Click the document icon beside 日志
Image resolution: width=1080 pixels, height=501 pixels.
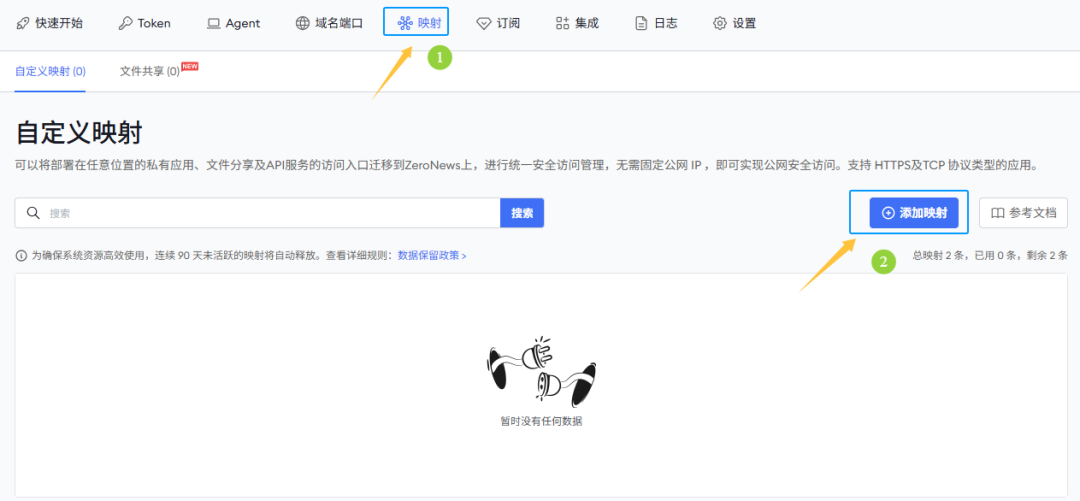[x=642, y=23]
